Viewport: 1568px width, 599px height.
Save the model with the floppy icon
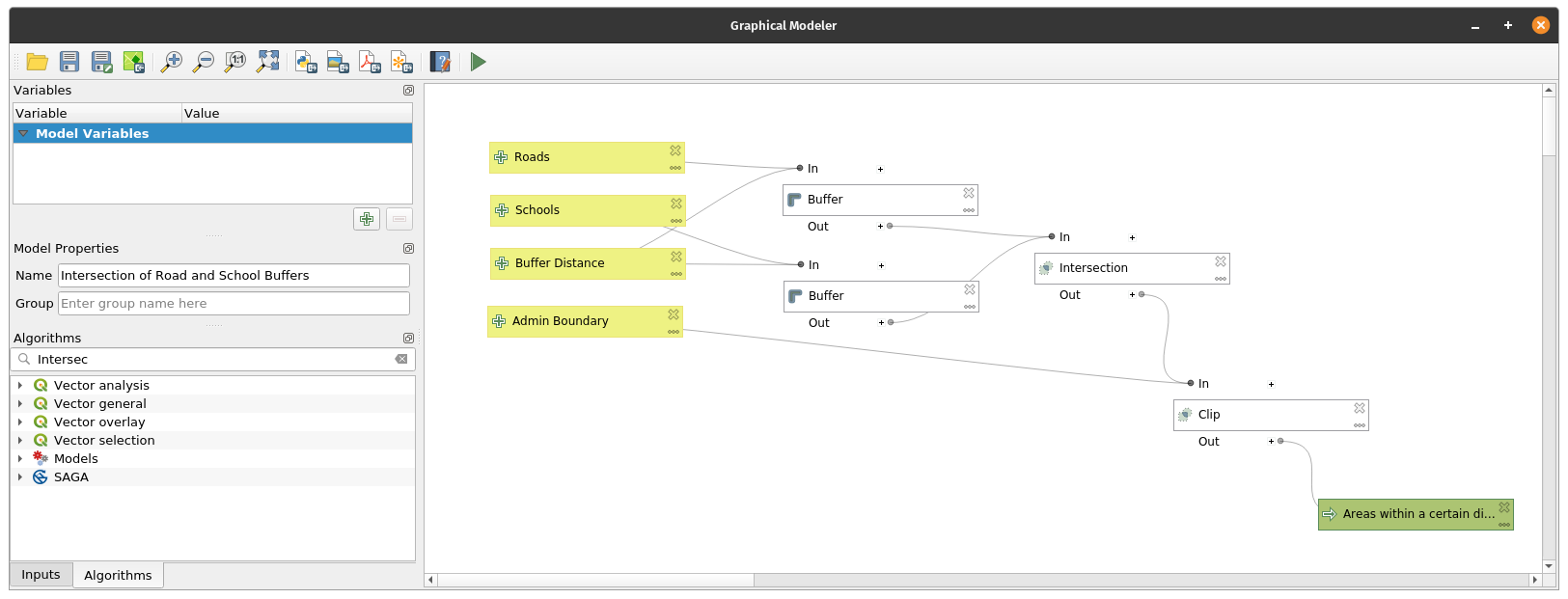pyautogui.click(x=69, y=62)
